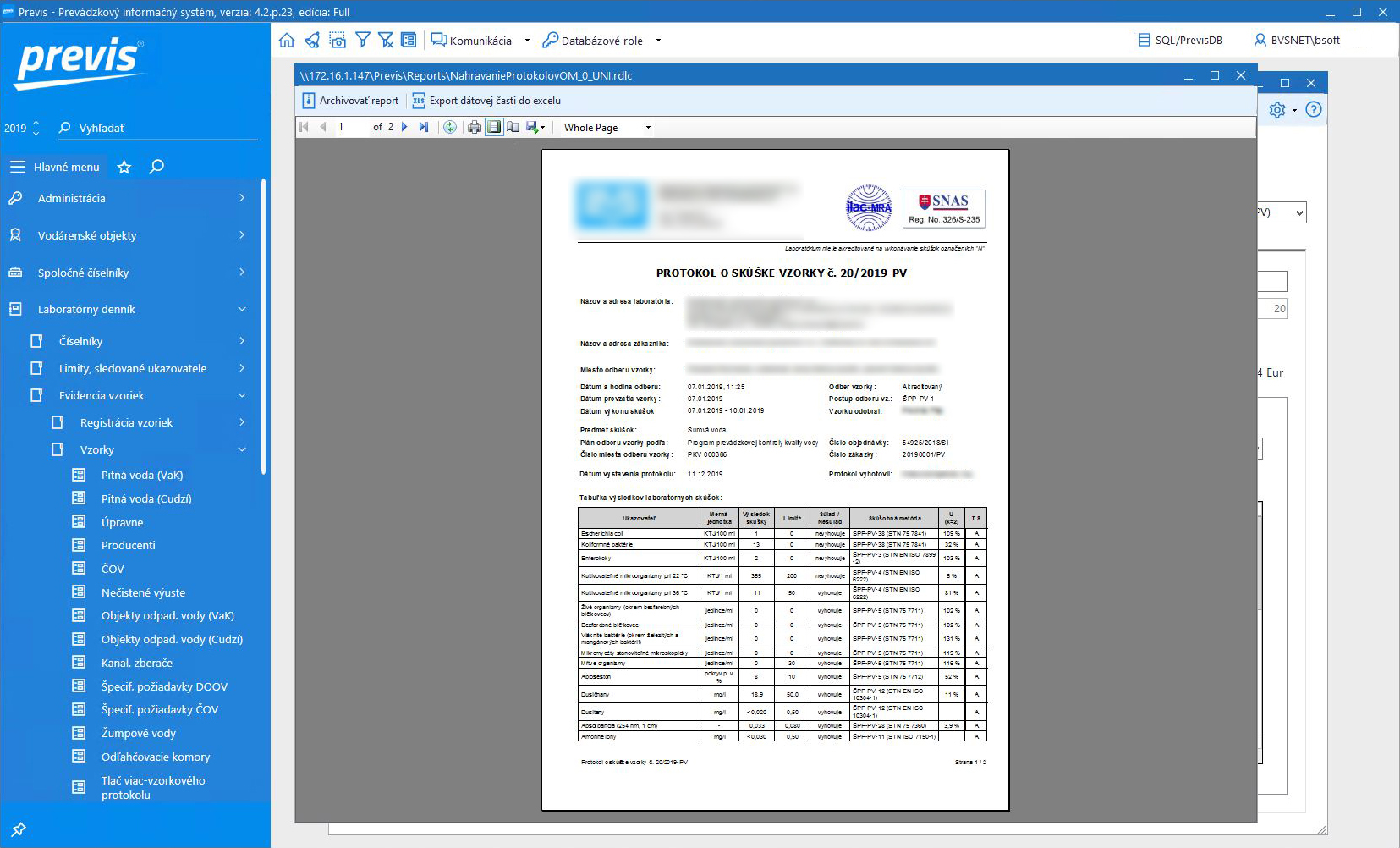The width and height of the screenshot is (1400, 848).
Task: Pin the sidebar with pin icon
Action: pos(19,829)
